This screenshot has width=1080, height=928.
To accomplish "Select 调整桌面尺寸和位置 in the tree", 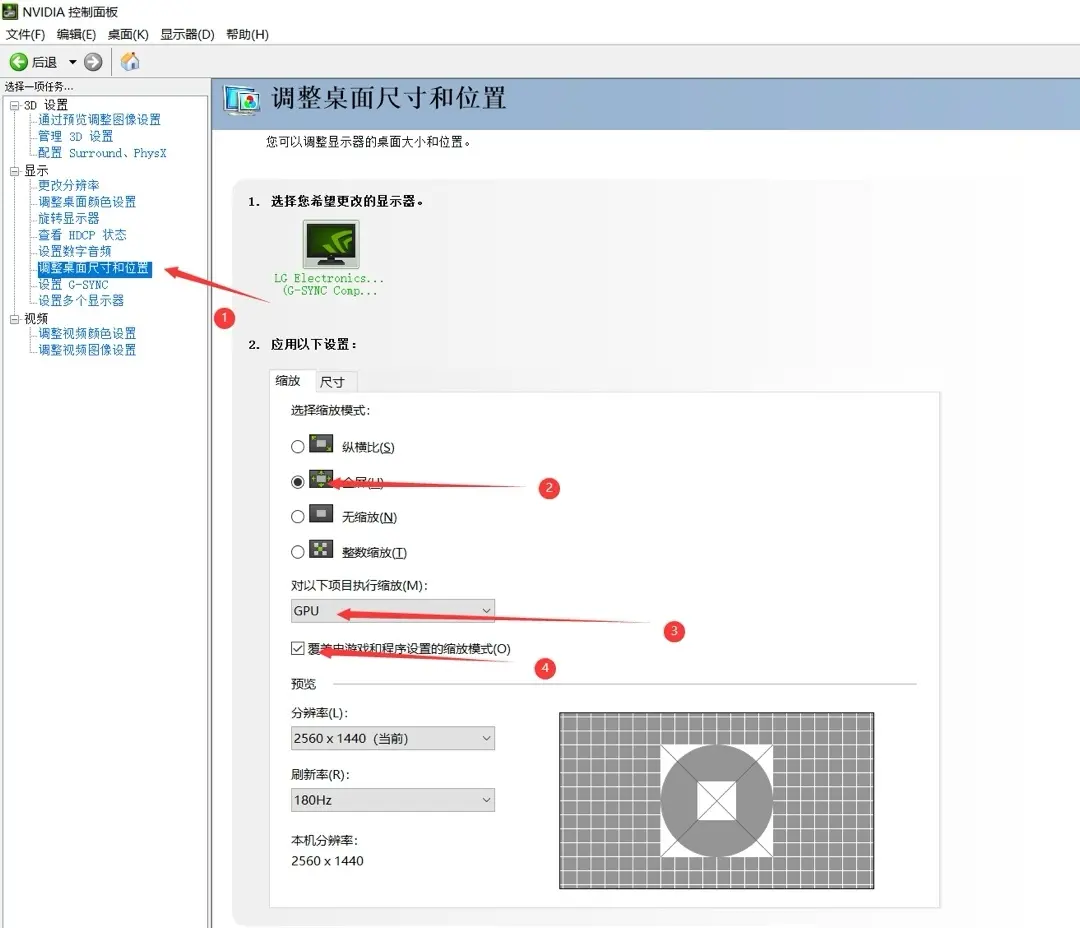I will 94,268.
